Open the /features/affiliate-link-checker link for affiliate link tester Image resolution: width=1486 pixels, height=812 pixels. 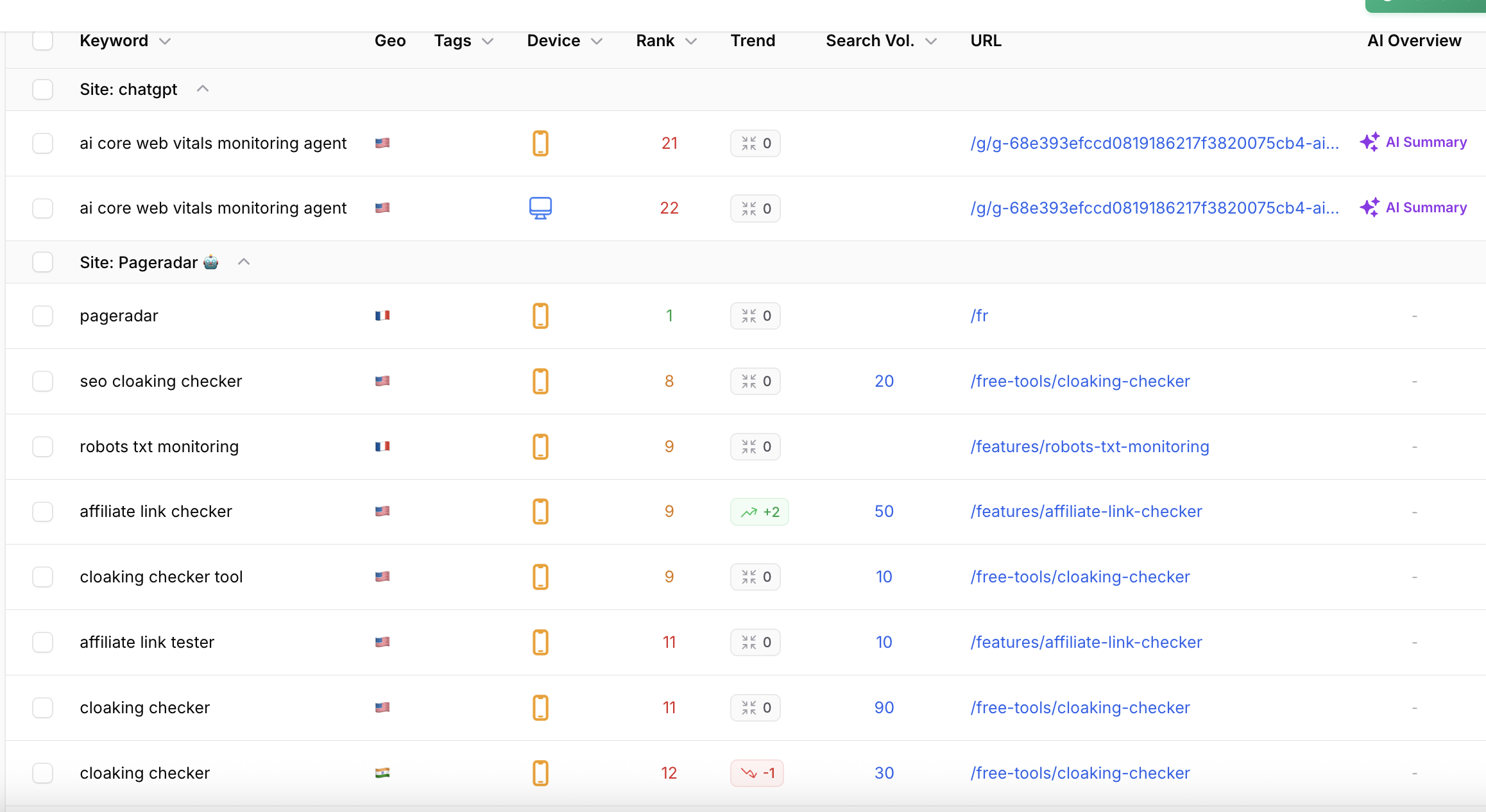[x=1086, y=642]
